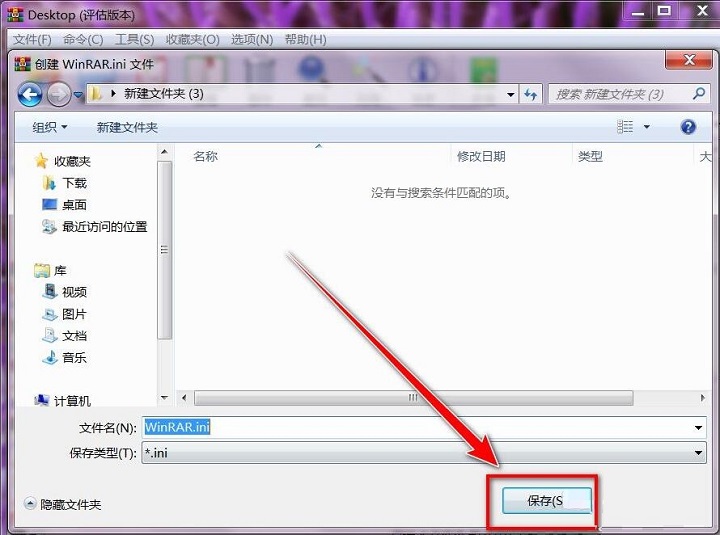The height and width of the screenshot is (535, 720).
Task: Open 命令(C) menu in WinRAR window
Action: tap(83, 39)
